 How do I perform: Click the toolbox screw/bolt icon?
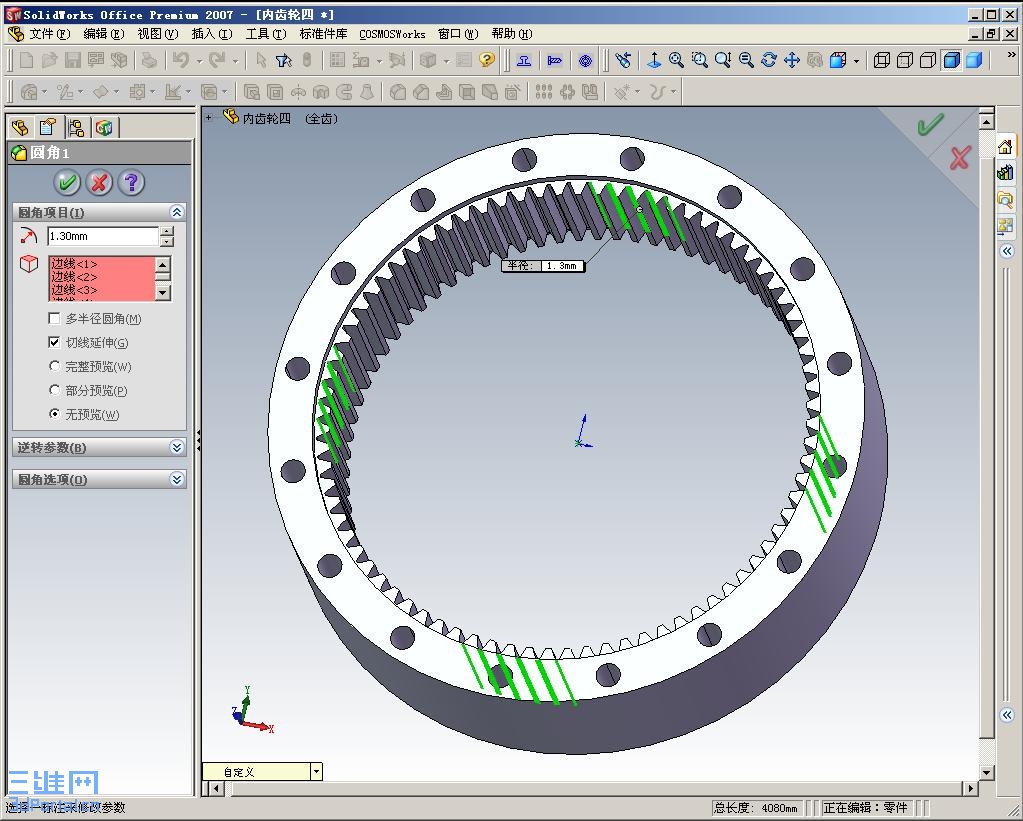pos(555,61)
